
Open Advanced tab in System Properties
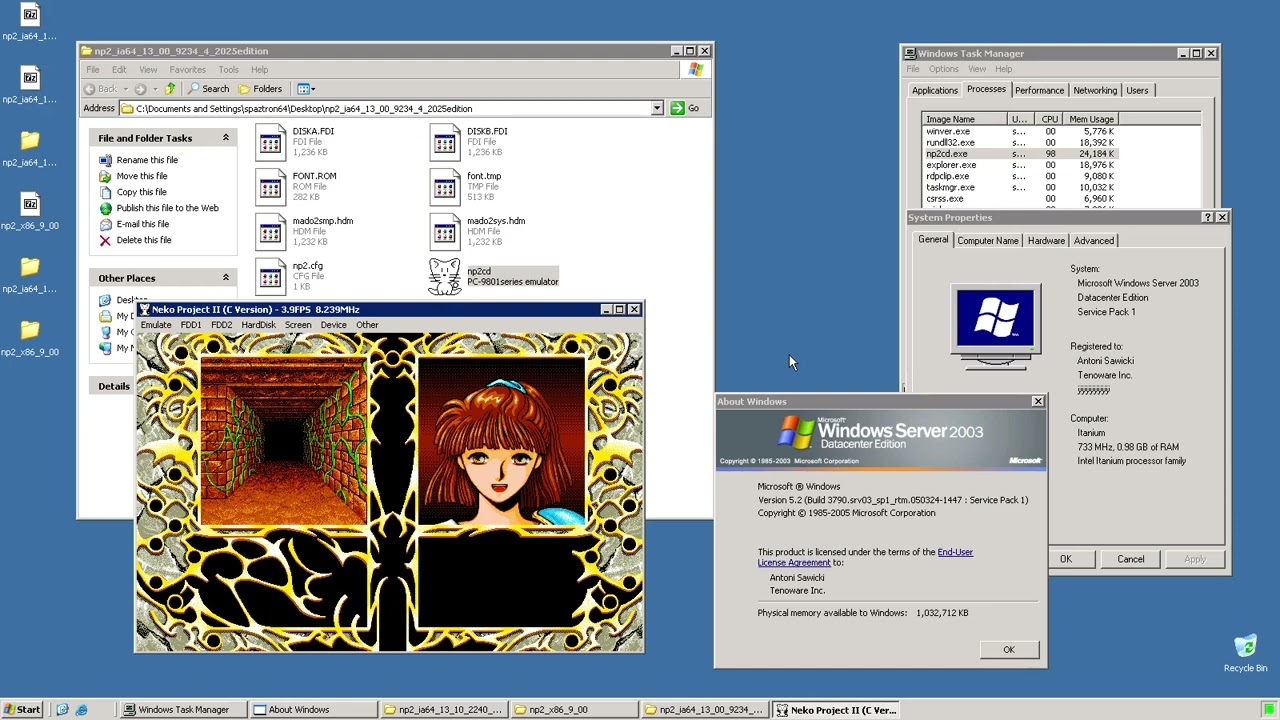[x=1094, y=241]
